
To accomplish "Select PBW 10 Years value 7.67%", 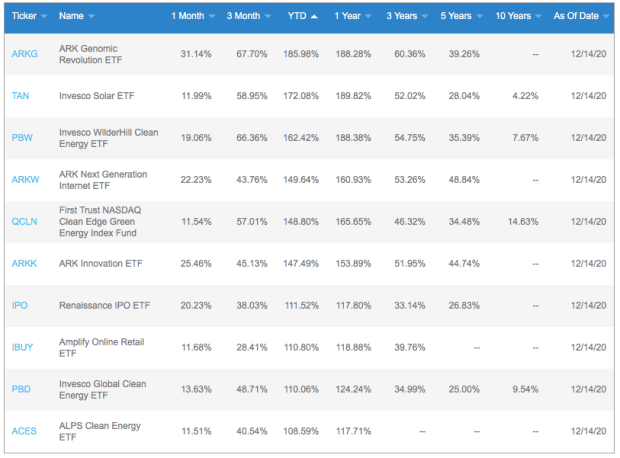I will pyautogui.click(x=525, y=138).
